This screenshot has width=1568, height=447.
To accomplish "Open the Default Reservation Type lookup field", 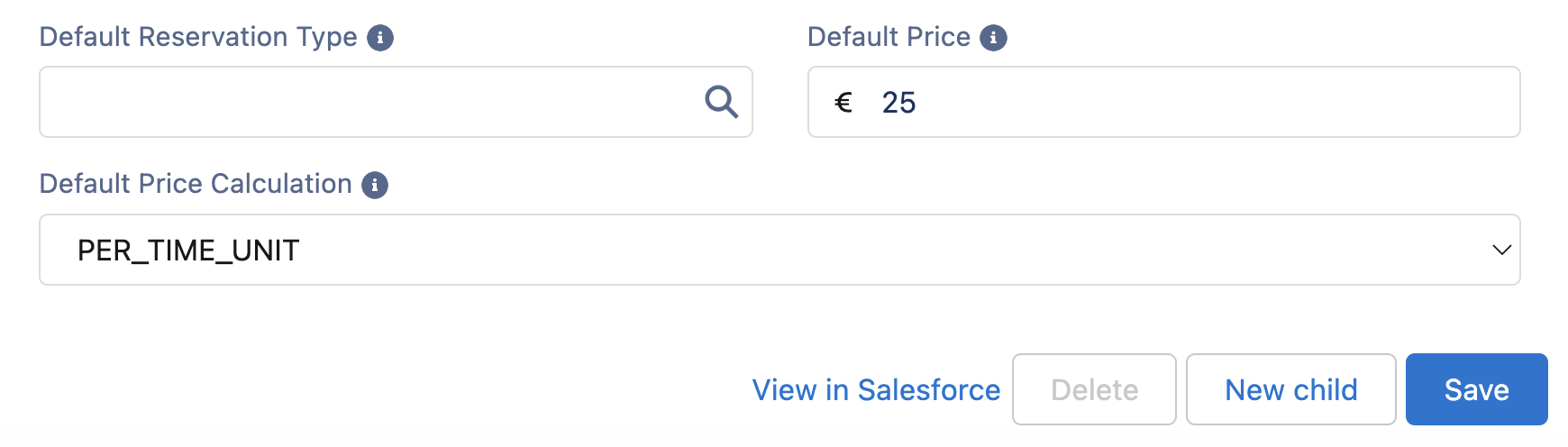I will tap(369, 102).
